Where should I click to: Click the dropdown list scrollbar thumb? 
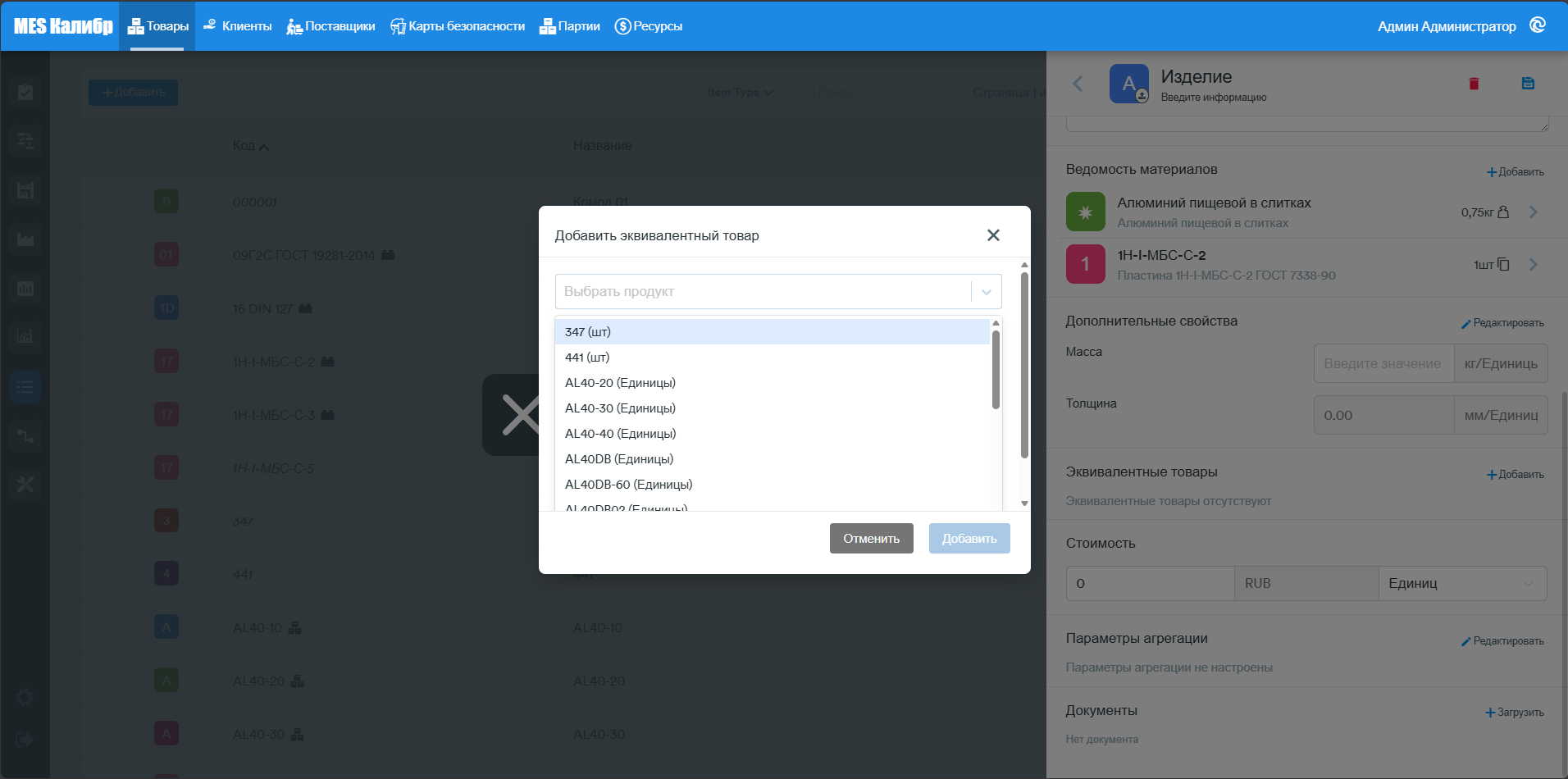tap(996, 369)
